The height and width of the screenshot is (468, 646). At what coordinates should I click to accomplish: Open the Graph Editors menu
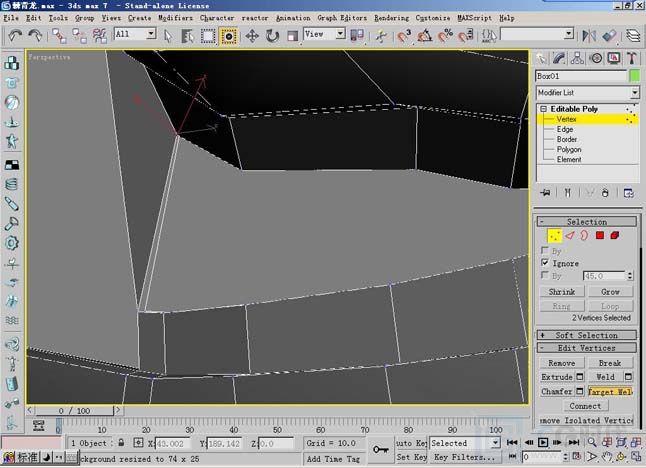342,18
